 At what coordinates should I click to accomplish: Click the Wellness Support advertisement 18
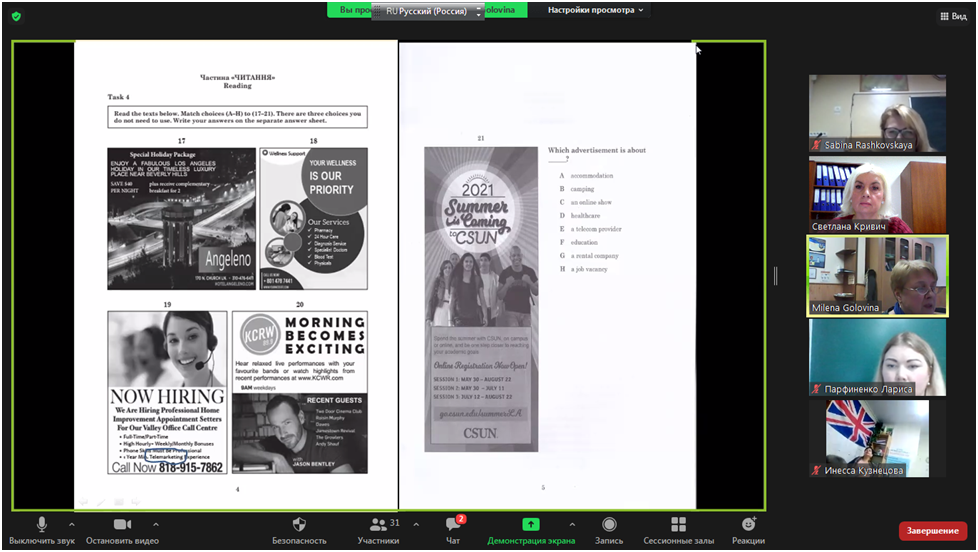pyautogui.click(x=314, y=218)
